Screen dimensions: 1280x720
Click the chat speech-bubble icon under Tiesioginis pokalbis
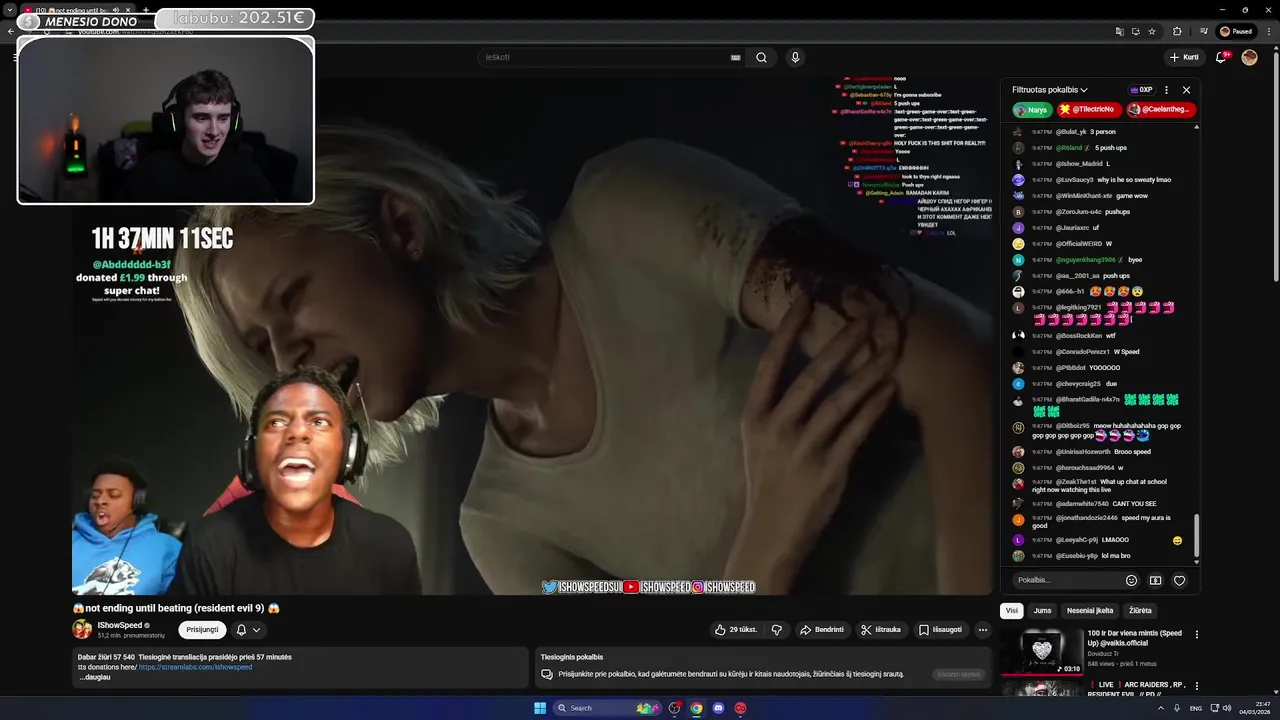tap(547, 674)
